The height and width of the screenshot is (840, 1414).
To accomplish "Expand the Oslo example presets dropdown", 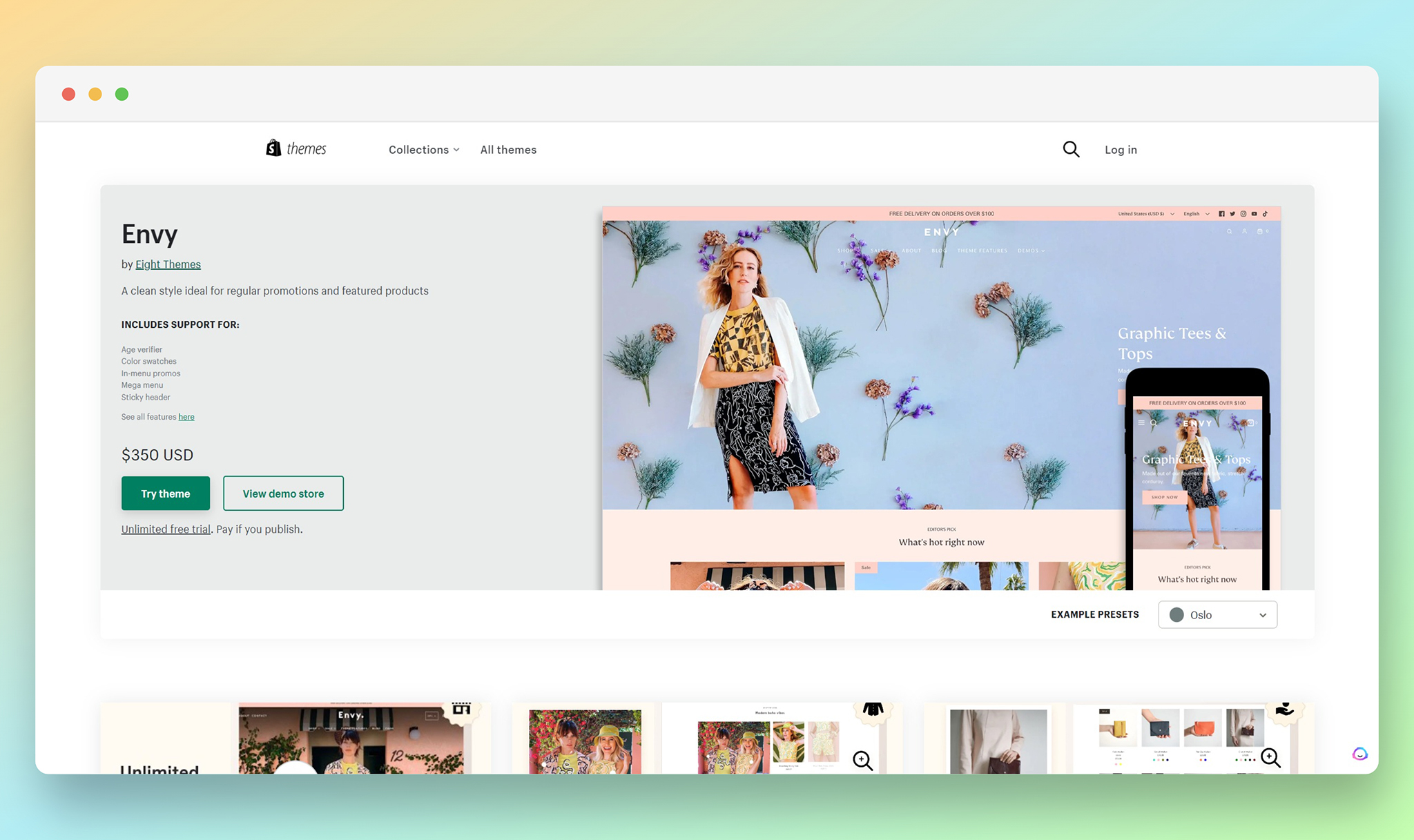I will click(1217, 614).
